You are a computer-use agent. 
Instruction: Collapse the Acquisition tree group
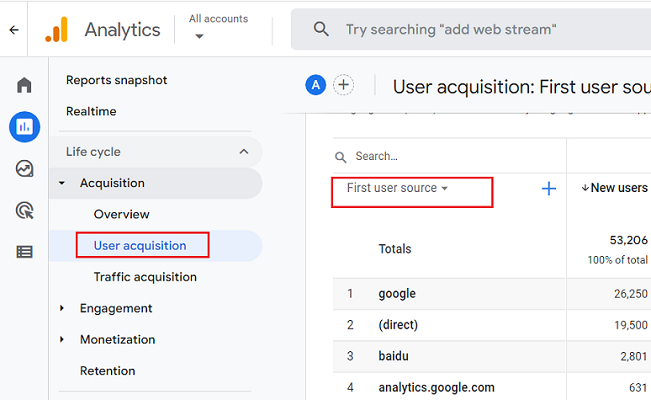click(62, 183)
